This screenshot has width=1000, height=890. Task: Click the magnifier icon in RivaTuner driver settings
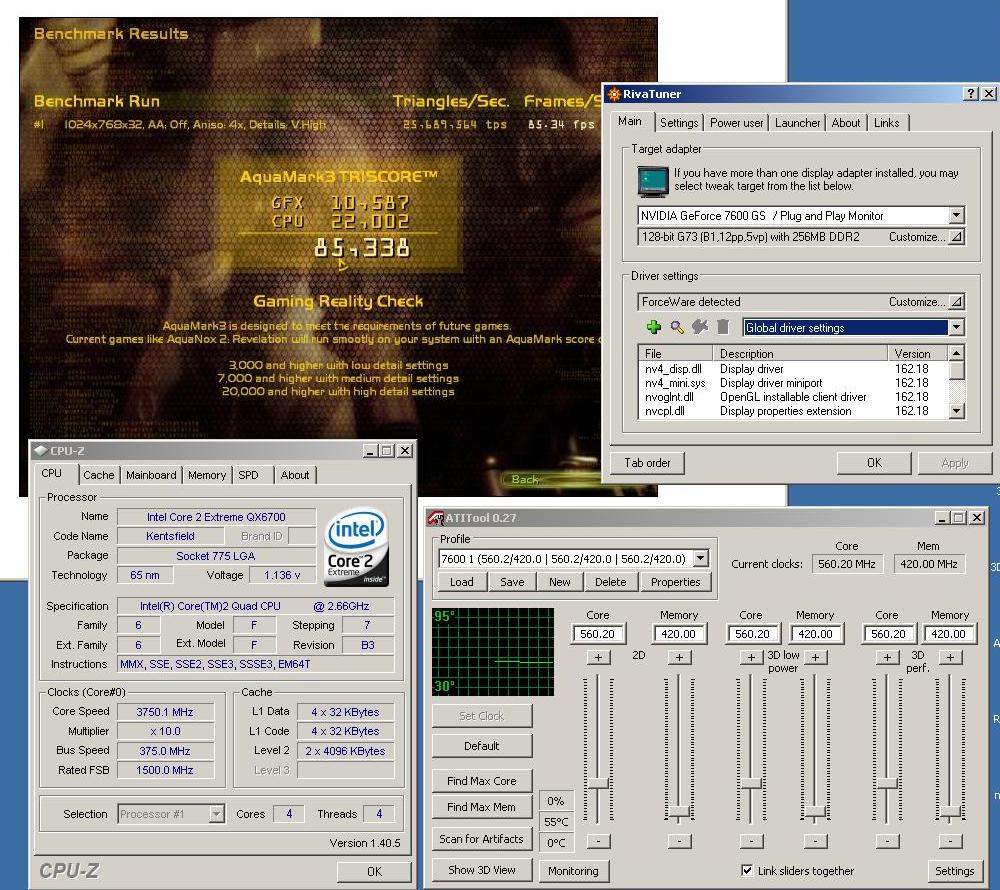pyautogui.click(x=677, y=327)
